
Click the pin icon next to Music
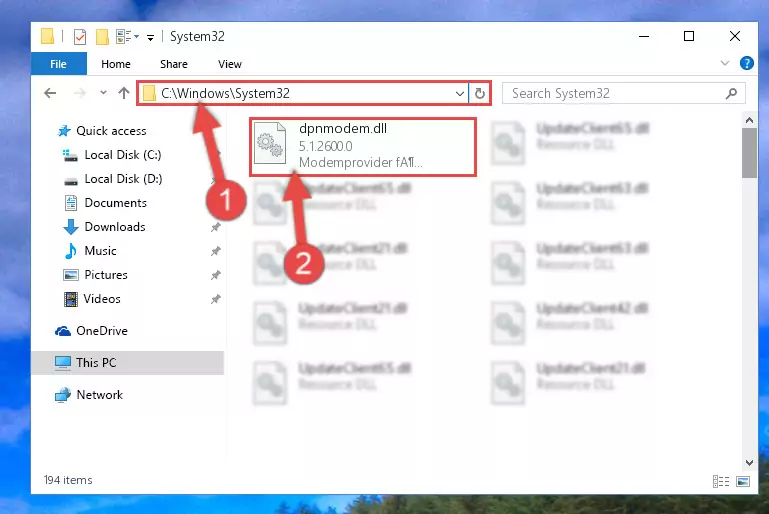(x=215, y=251)
